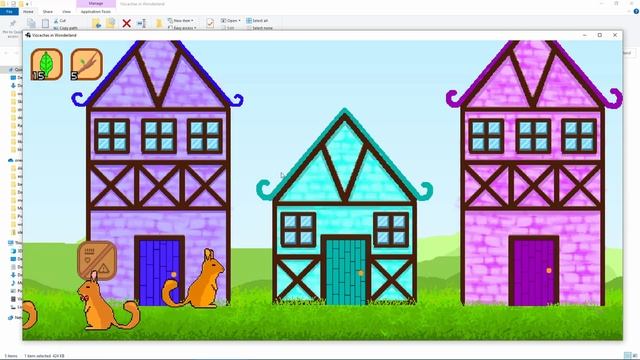640x360 pixels.
Task: Click the Copy to folder icon in the ribbon
Action: click(111, 23)
